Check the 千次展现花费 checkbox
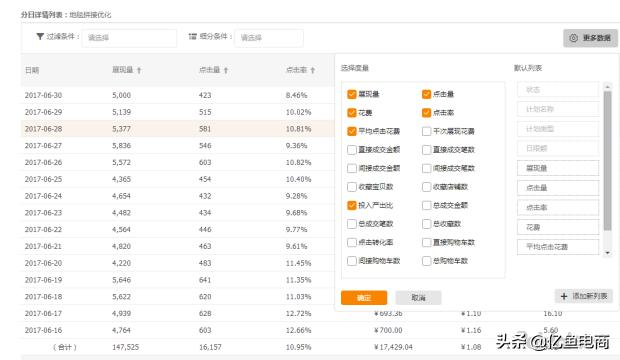 426,131
